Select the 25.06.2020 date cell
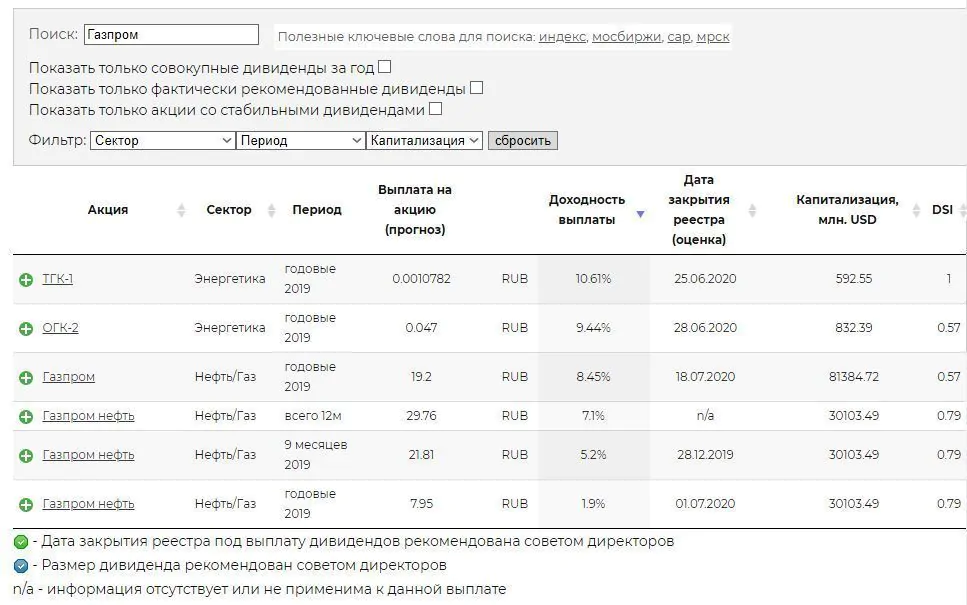Viewport: 967px width, 605px height. (705, 279)
